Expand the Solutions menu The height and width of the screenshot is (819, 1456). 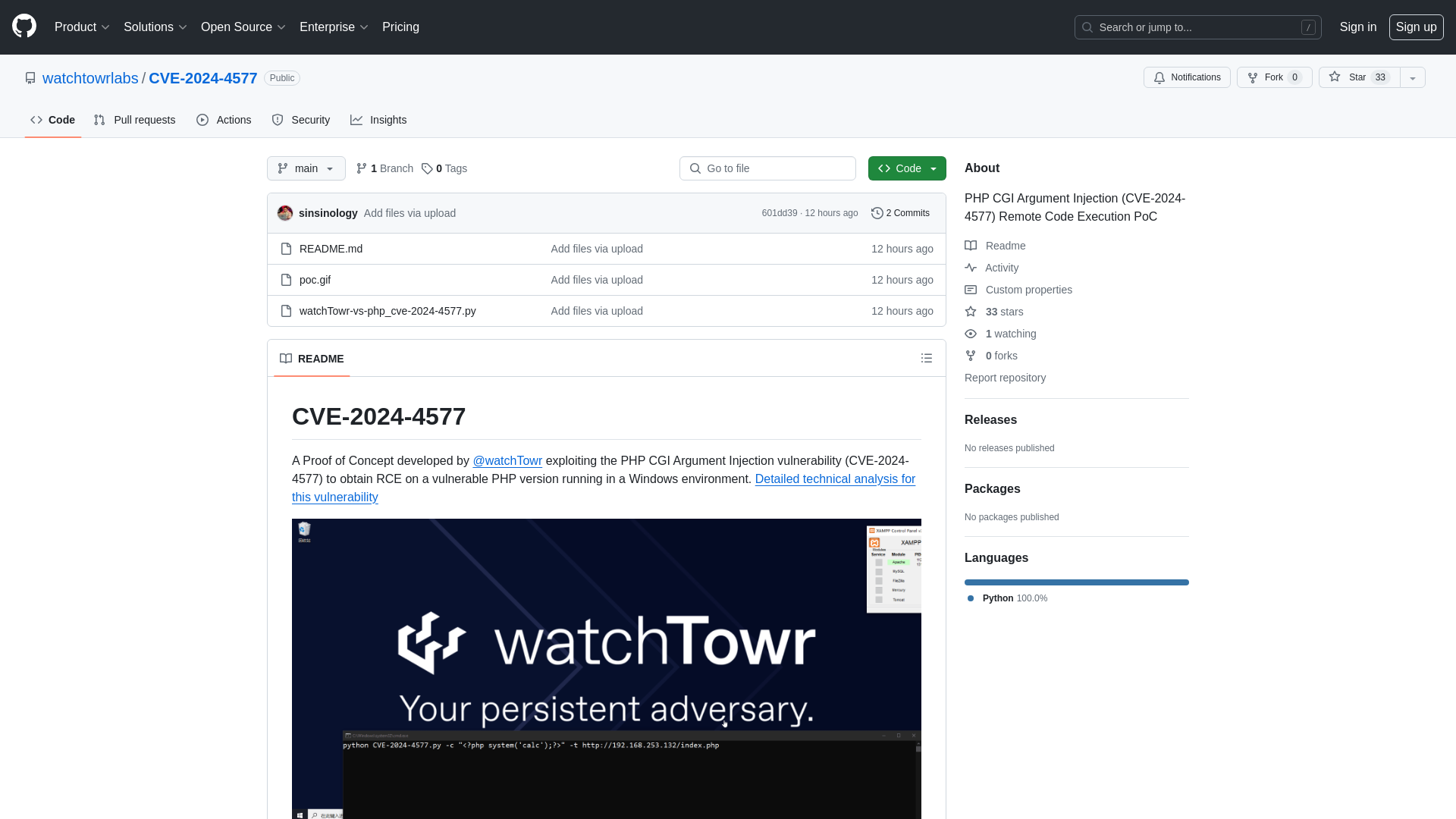point(155,27)
